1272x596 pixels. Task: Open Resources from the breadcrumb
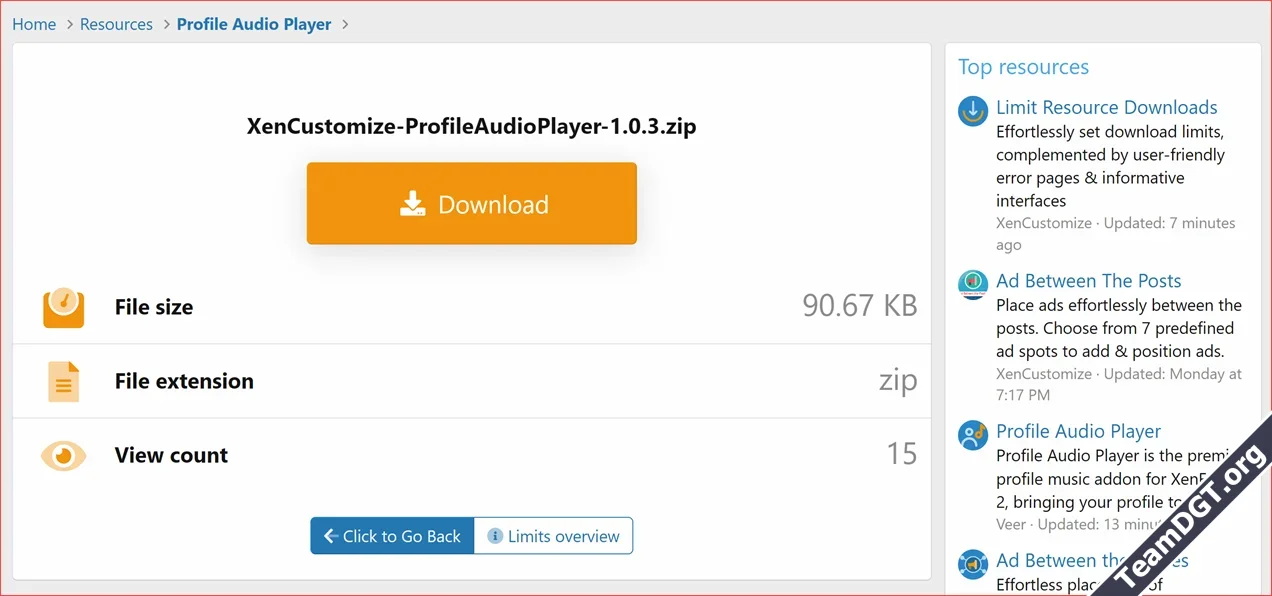click(116, 23)
